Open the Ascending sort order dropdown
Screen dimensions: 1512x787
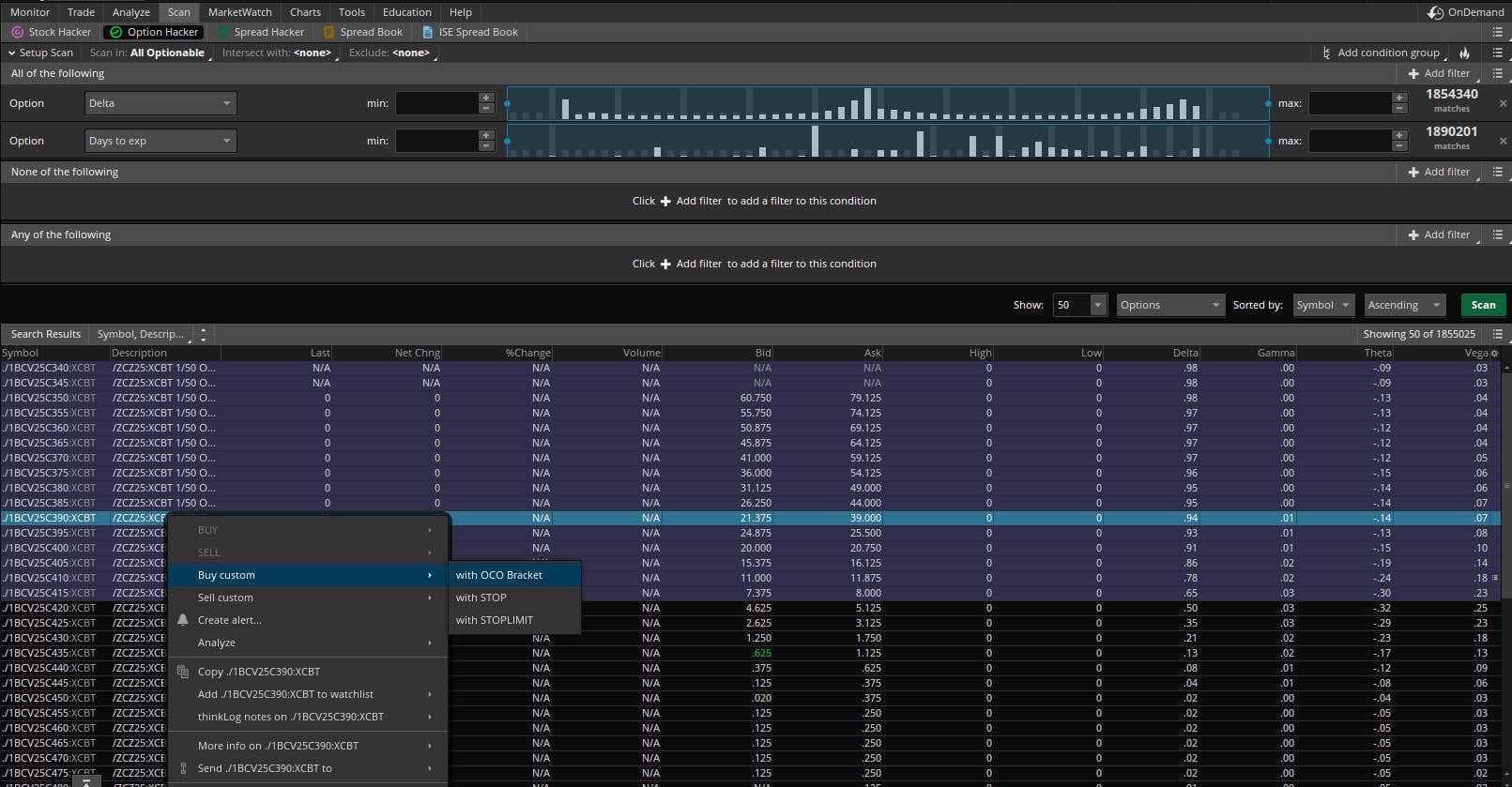click(1405, 305)
